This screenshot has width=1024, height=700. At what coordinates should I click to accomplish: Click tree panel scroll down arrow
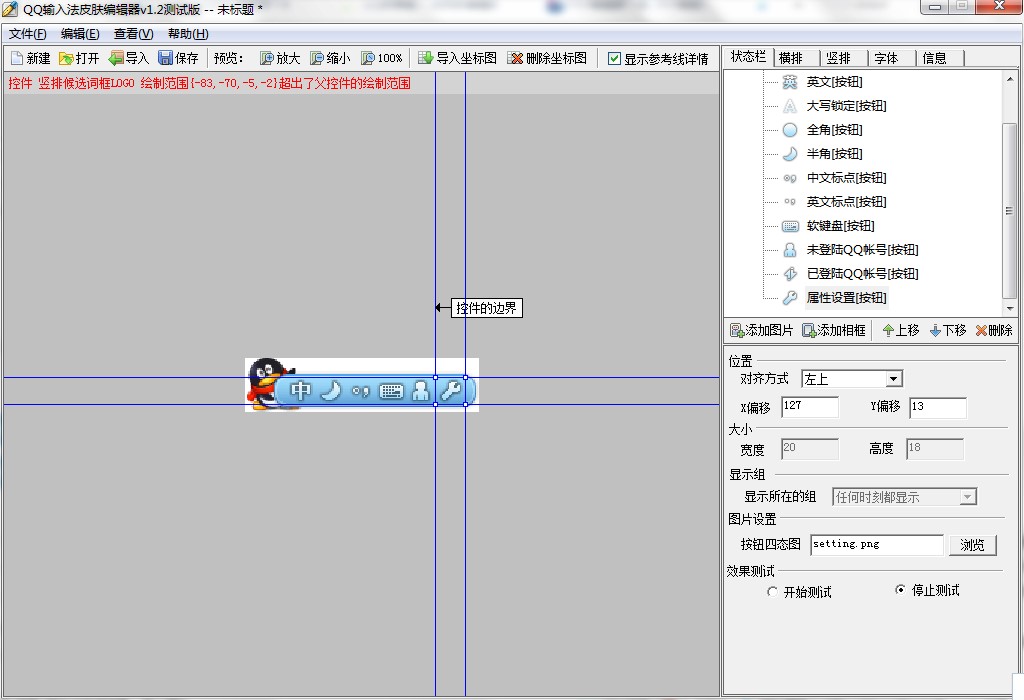(x=1010, y=308)
